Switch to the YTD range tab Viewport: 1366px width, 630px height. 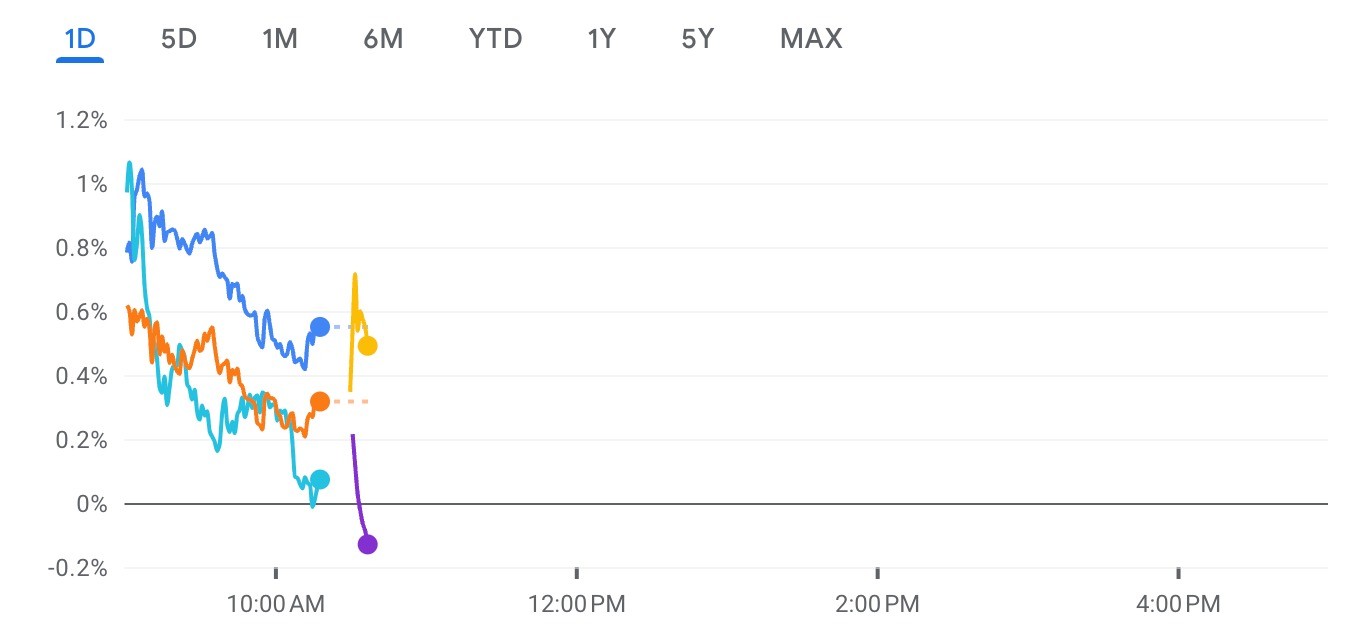496,39
